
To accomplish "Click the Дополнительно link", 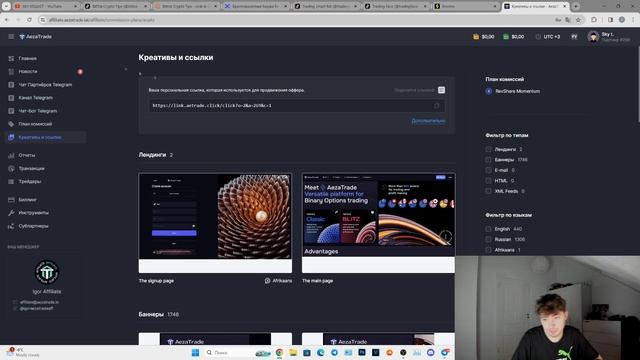I will click(x=428, y=121).
